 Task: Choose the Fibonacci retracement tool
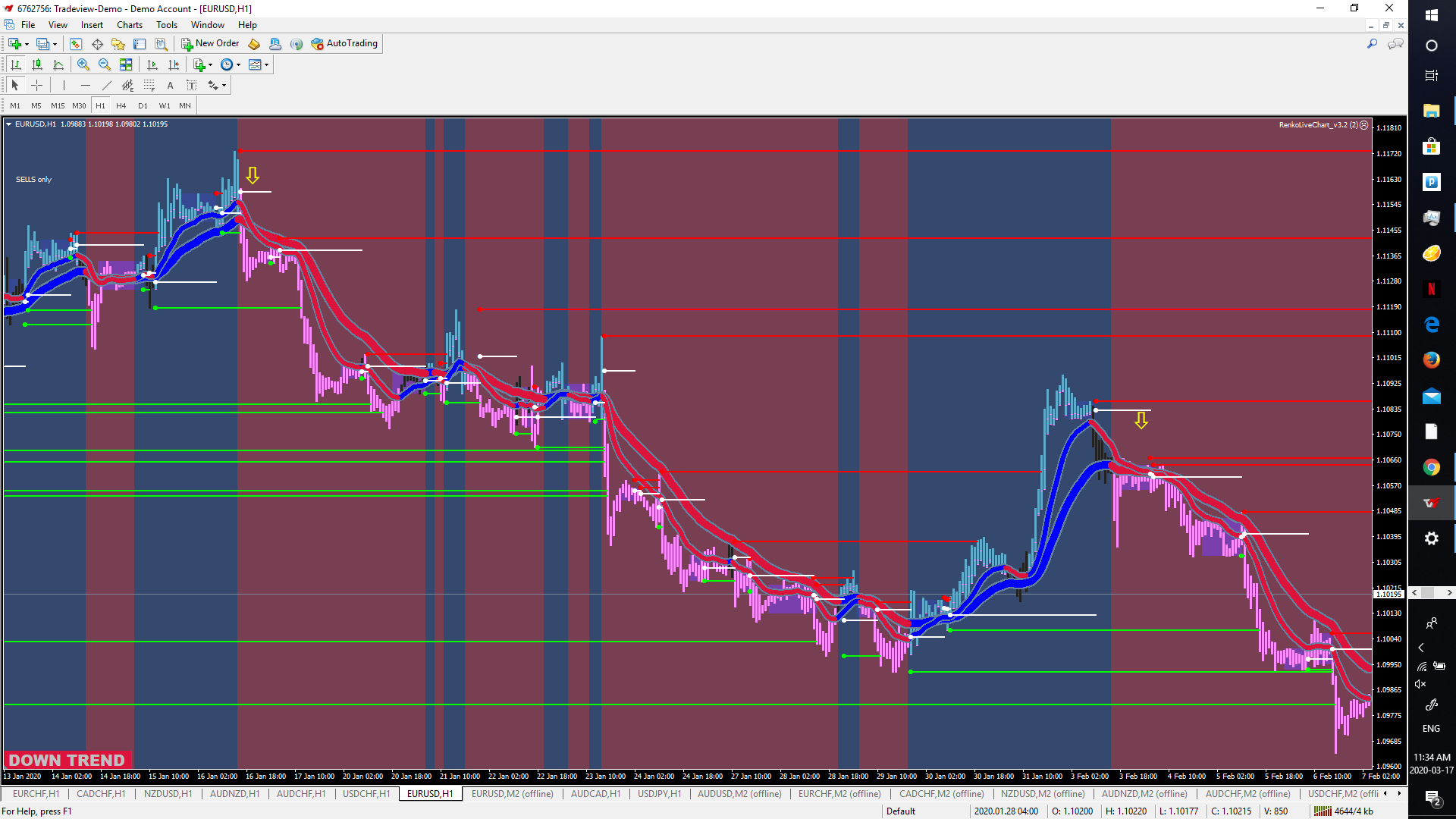pos(149,85)
